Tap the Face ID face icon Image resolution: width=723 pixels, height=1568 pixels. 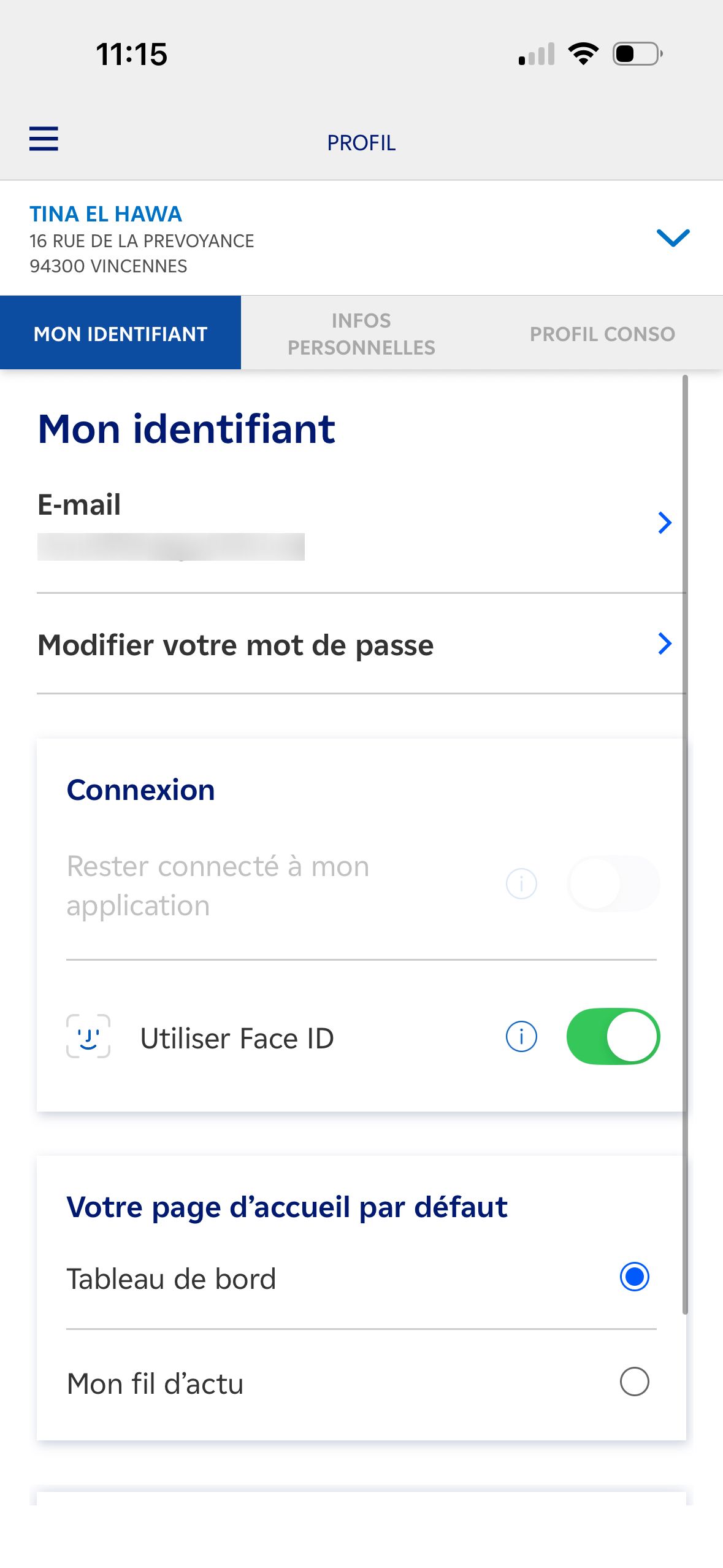(88, 1037)
